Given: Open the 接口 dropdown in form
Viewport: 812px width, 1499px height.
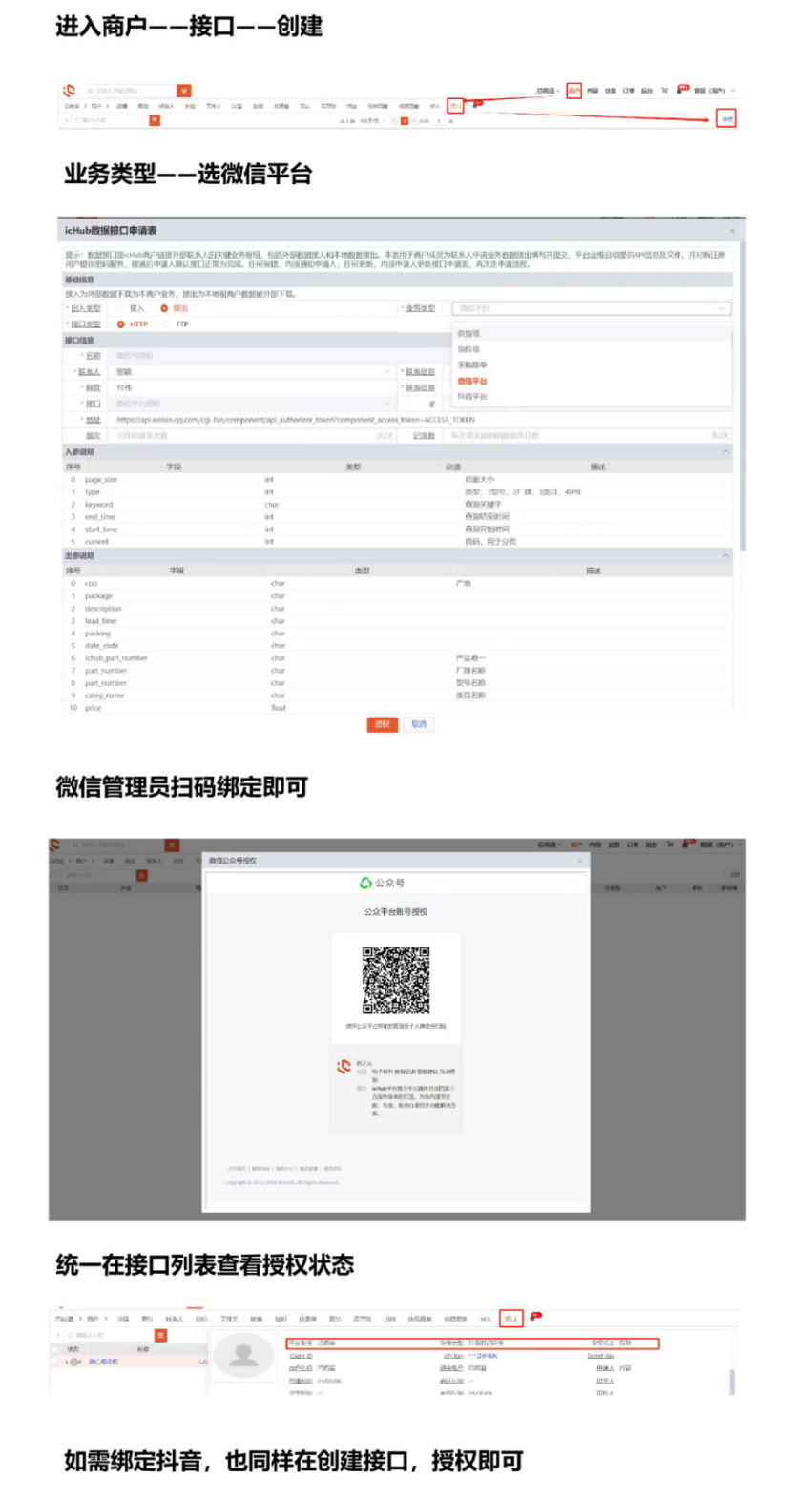Looking at the screenshot, I should click(x=253, y=404).
